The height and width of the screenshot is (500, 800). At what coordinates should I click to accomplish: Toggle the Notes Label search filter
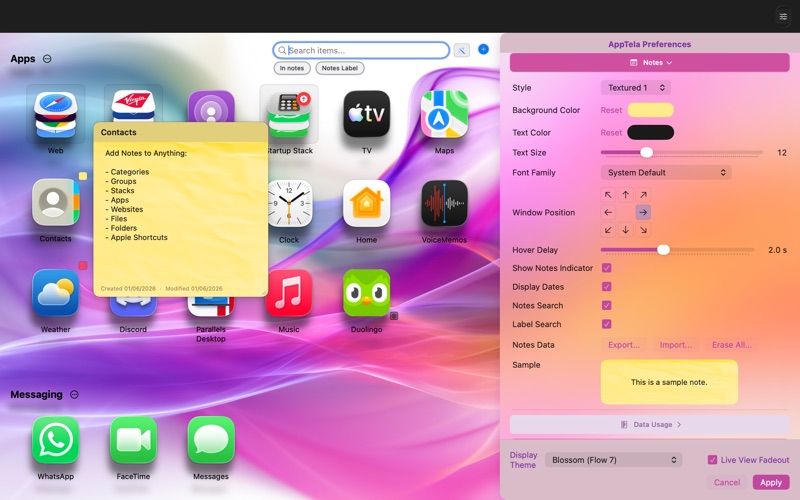pos(340,68)
